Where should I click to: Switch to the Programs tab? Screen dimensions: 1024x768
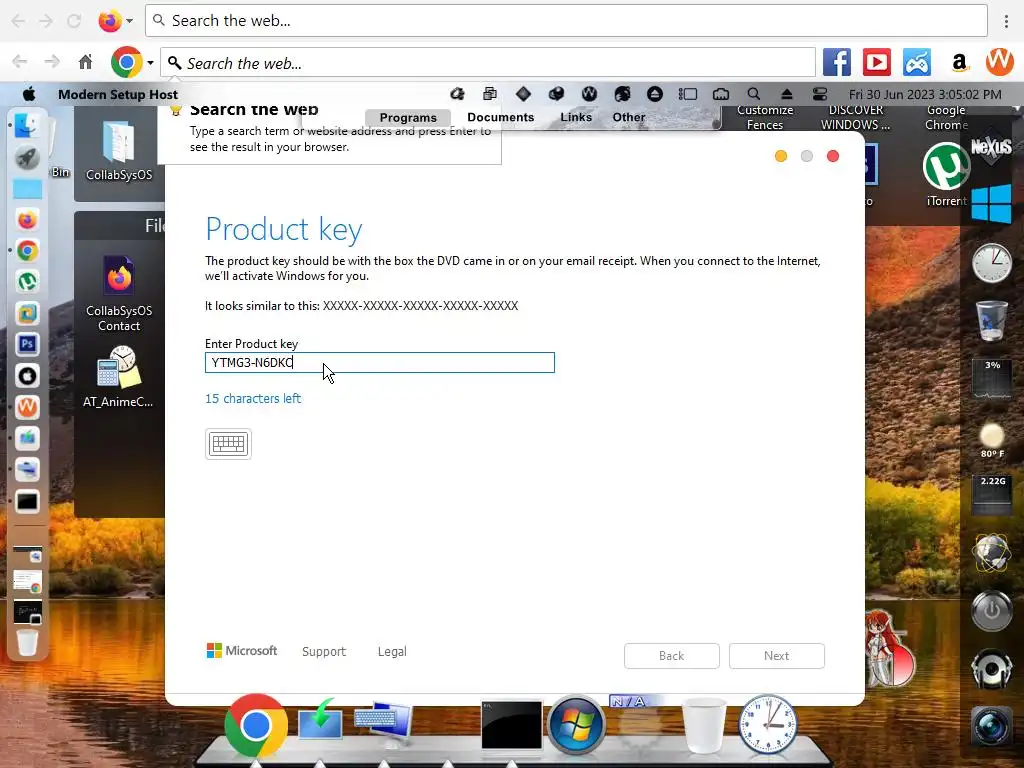[408, 118]
